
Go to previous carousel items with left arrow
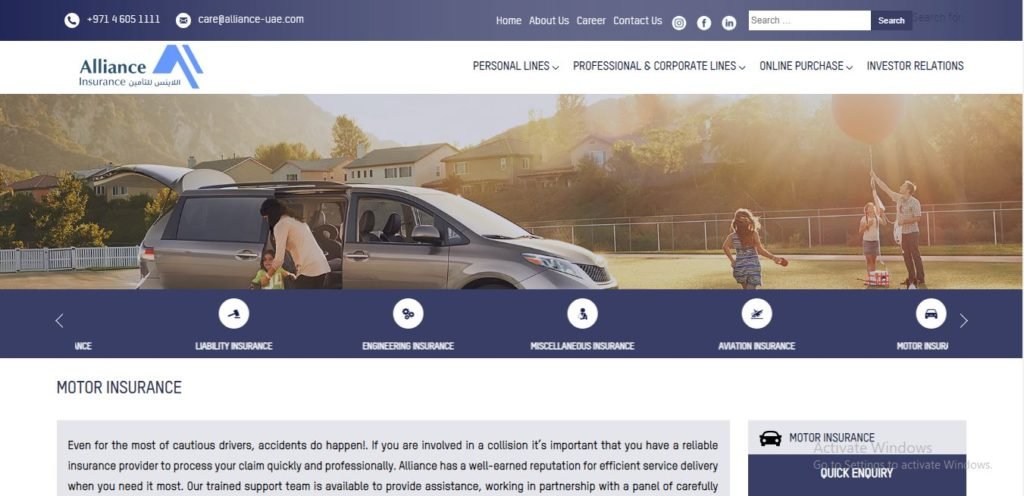(x=59, y=320)
